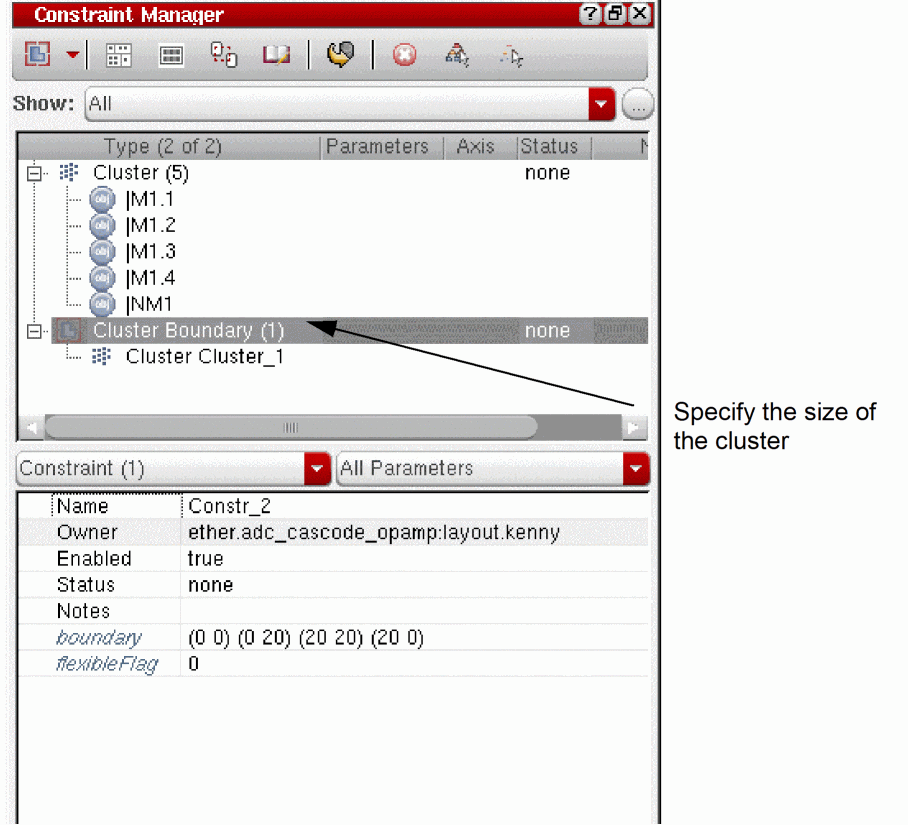Collapse the Cluster Boundary tree node
The height and width of the screenshot is (825, 908).
coord(34,331)
